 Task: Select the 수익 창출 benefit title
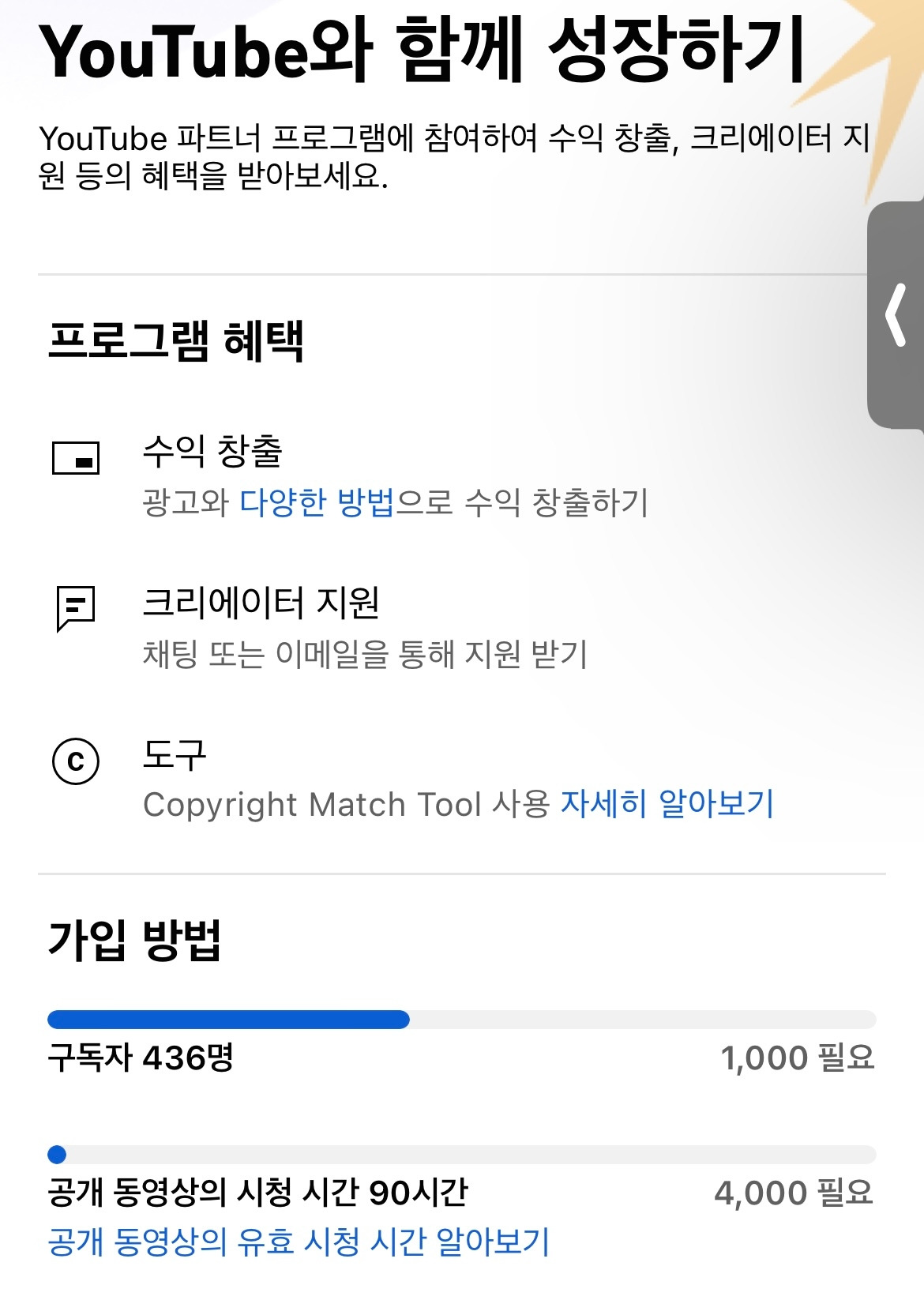pos(212,451)
